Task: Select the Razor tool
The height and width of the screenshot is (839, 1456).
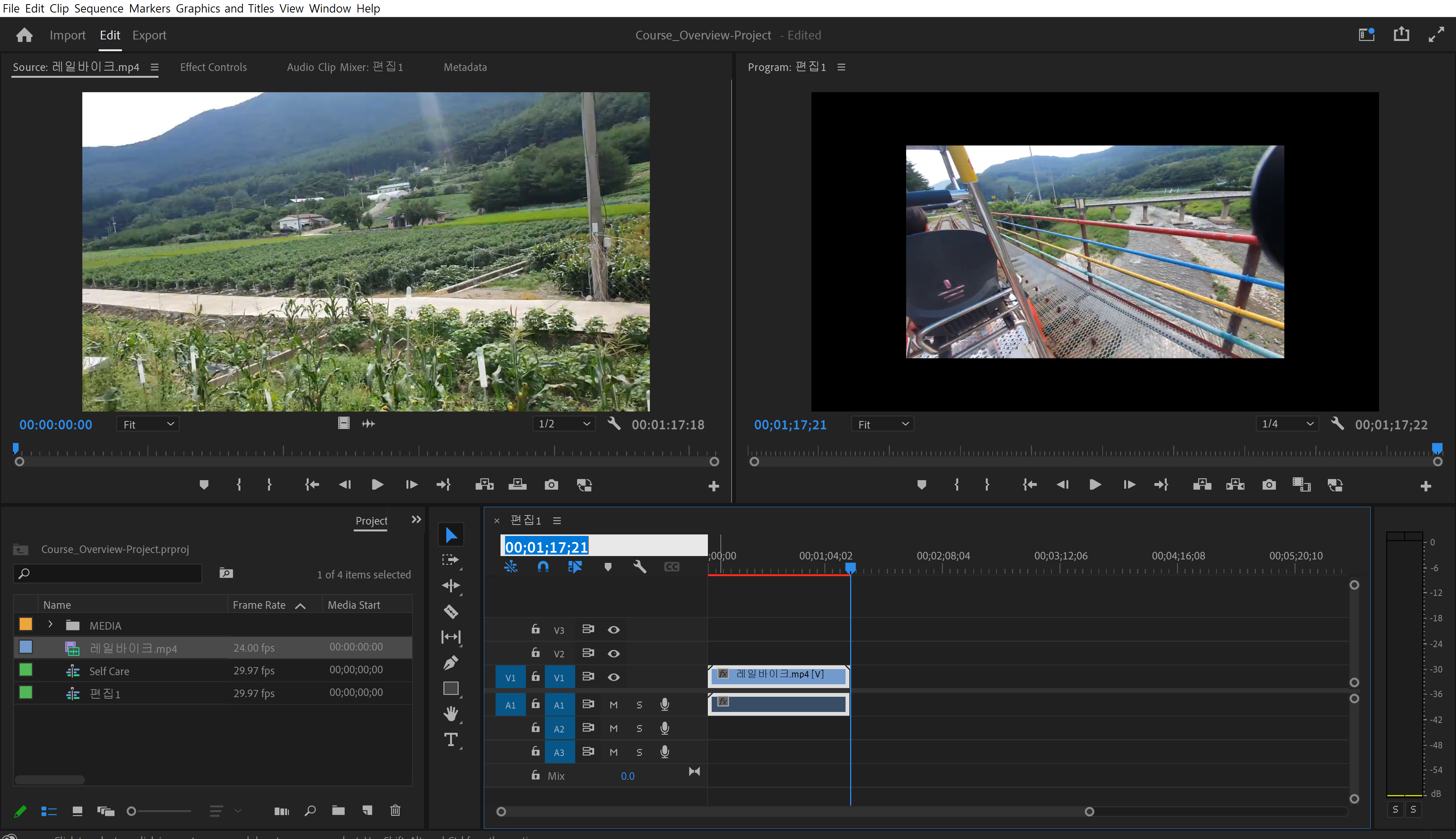Action: pyautogui.click(x=451, y=611)
